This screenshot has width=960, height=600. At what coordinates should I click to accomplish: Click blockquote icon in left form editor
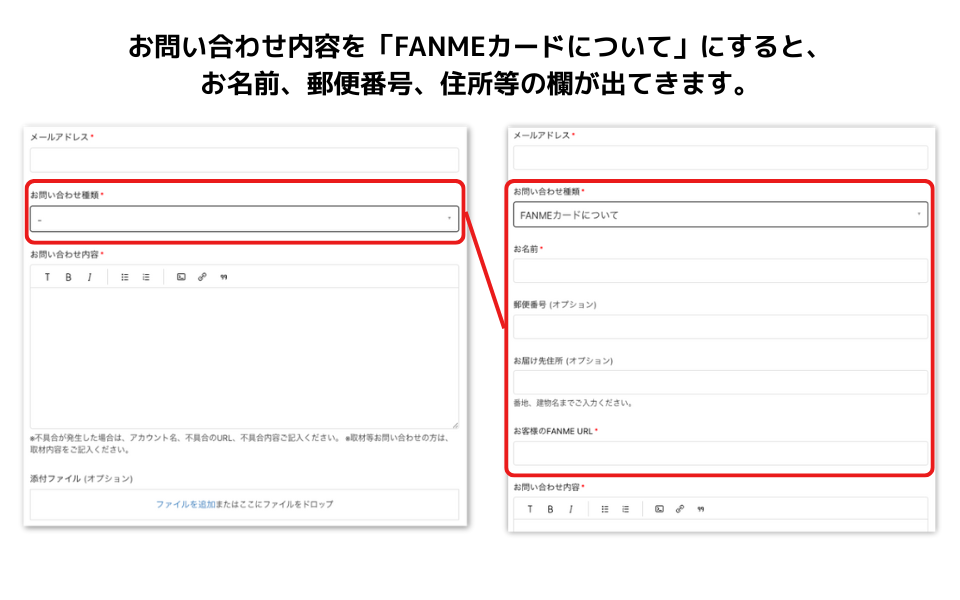pos(223,277)
